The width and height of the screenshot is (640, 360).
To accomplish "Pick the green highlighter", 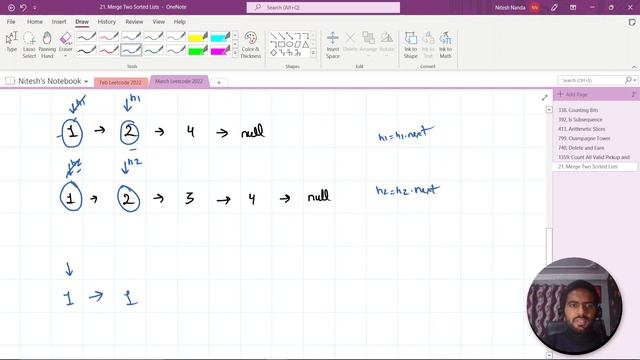I will pyautogui.click(x=198, y=51).
